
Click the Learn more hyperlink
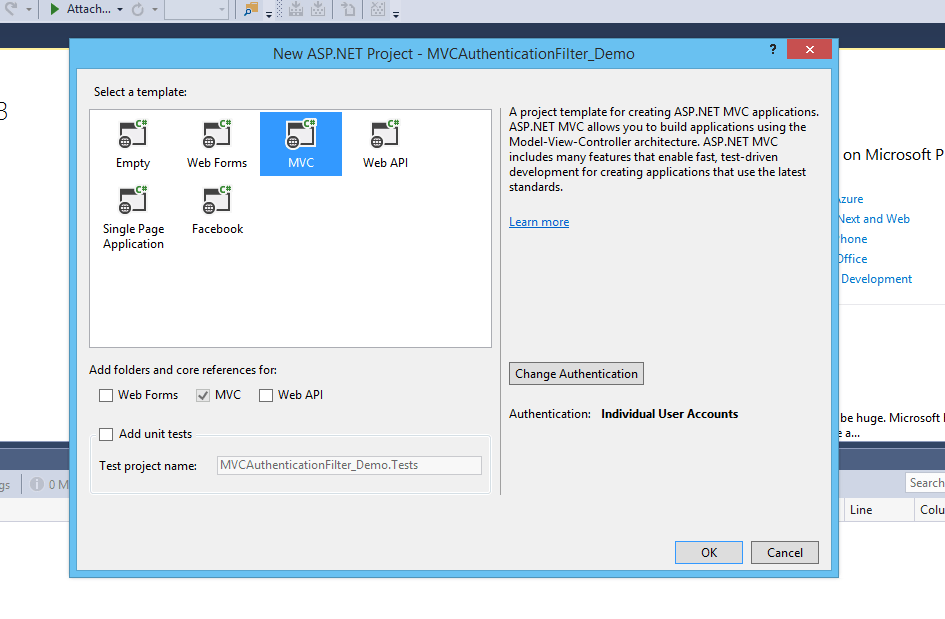(x=538, y=222)
